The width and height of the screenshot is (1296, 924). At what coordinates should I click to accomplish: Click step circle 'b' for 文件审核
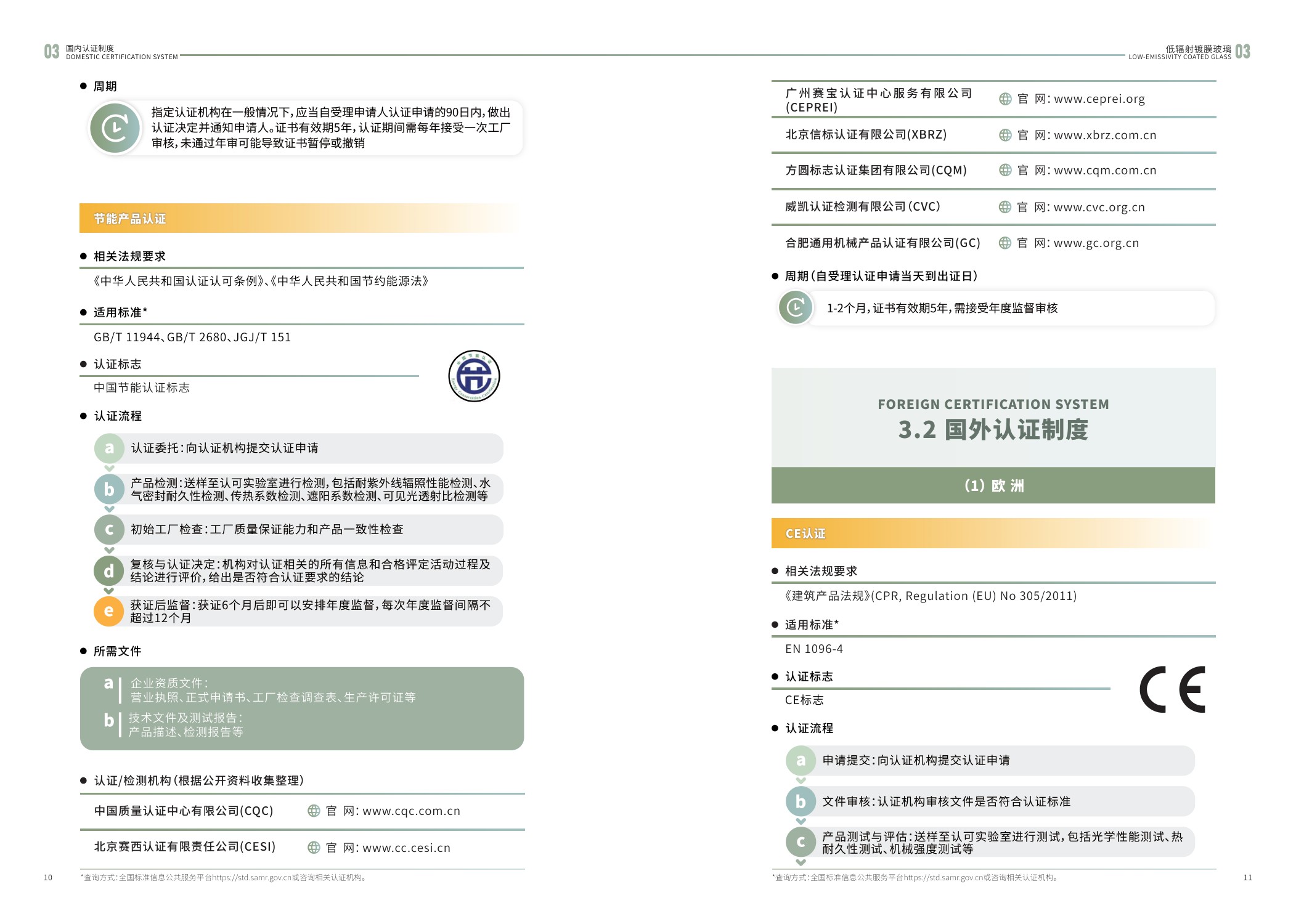[x=801, y=801]
